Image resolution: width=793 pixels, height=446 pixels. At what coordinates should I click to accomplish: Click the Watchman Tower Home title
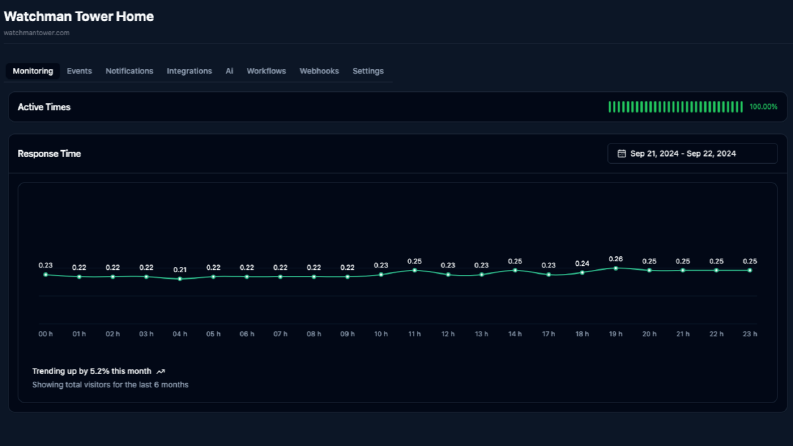[78, 16]
